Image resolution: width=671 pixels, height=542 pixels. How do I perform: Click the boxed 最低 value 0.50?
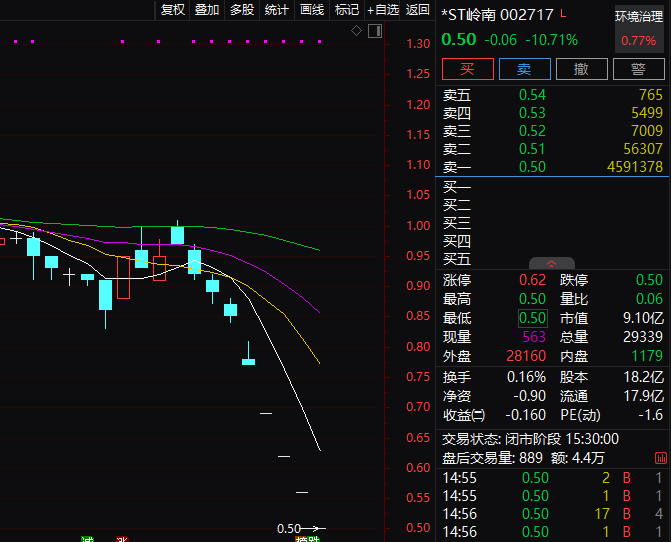[532, 318]
